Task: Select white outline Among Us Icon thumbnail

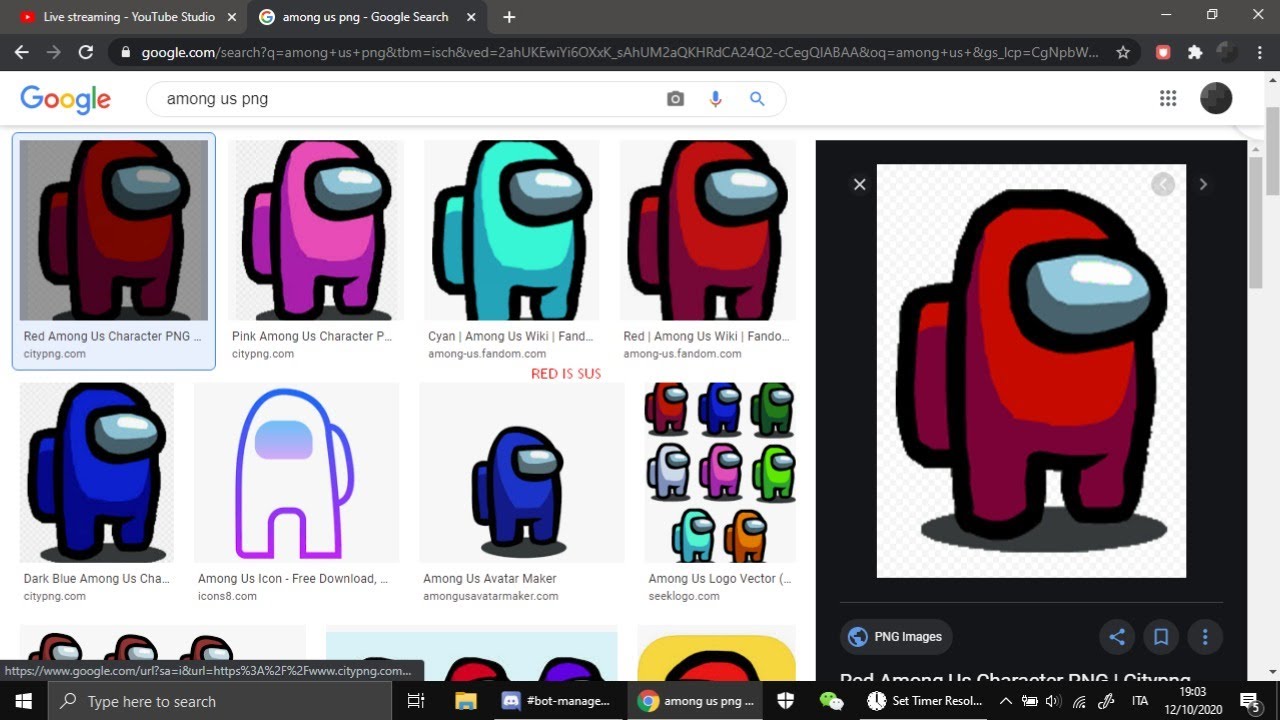Action: [296, 472]
